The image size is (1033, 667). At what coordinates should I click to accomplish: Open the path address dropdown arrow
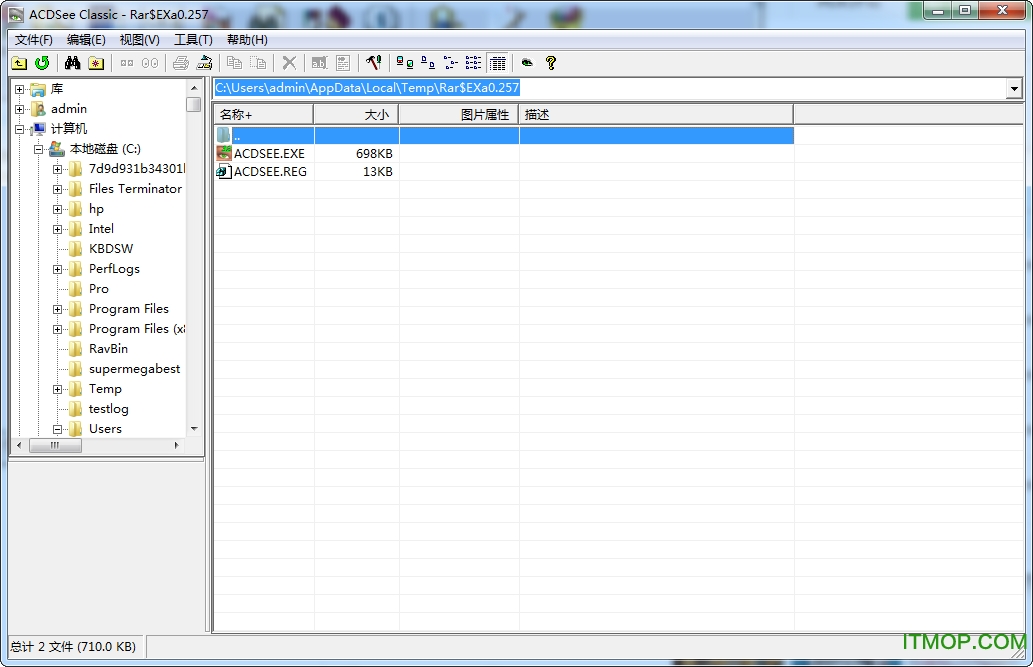[1014, 88]
